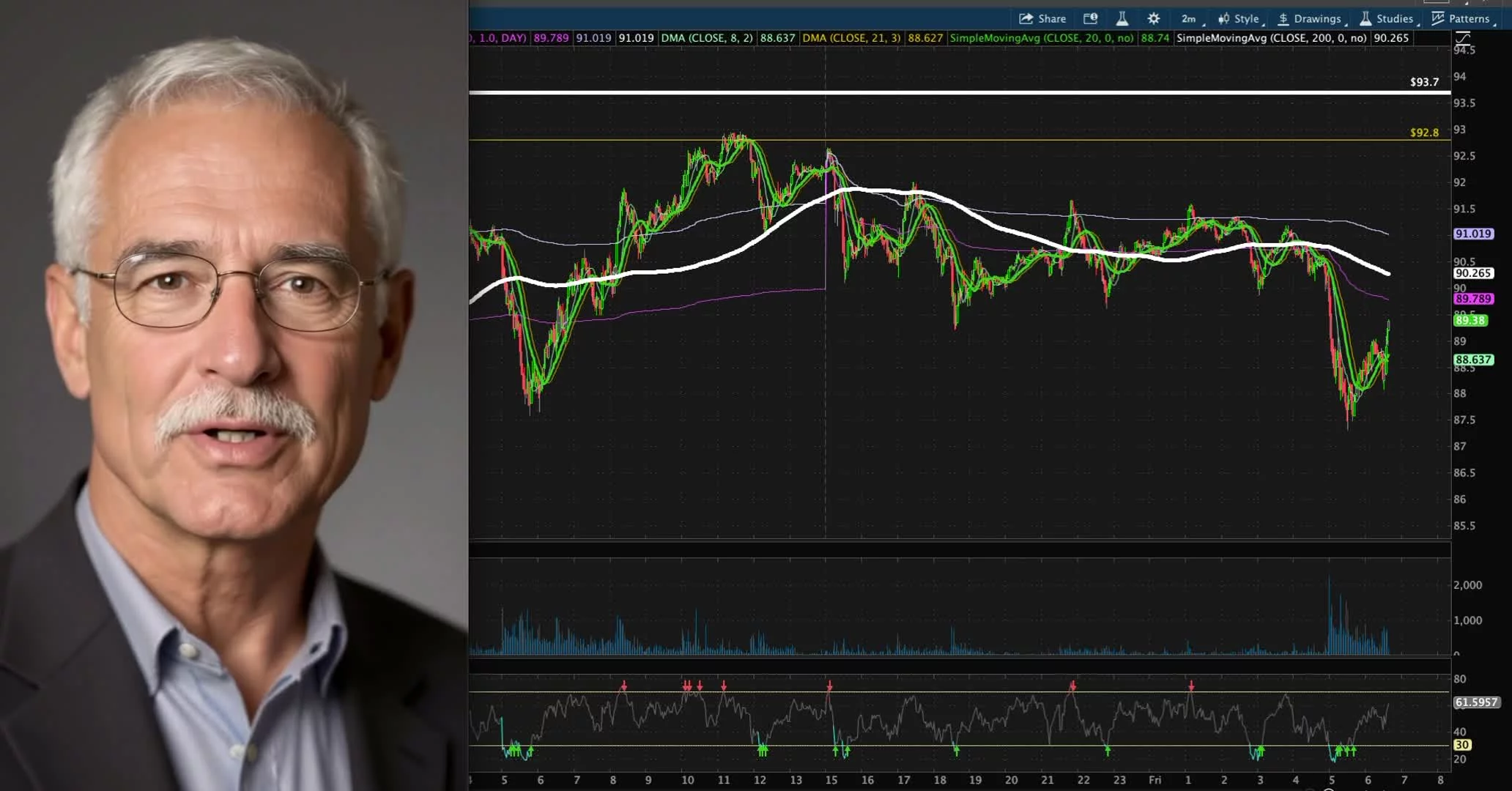The height and width of the screenshot is (791, 1512).
Task: Open the Studies menu
Action: (1387, 18)
